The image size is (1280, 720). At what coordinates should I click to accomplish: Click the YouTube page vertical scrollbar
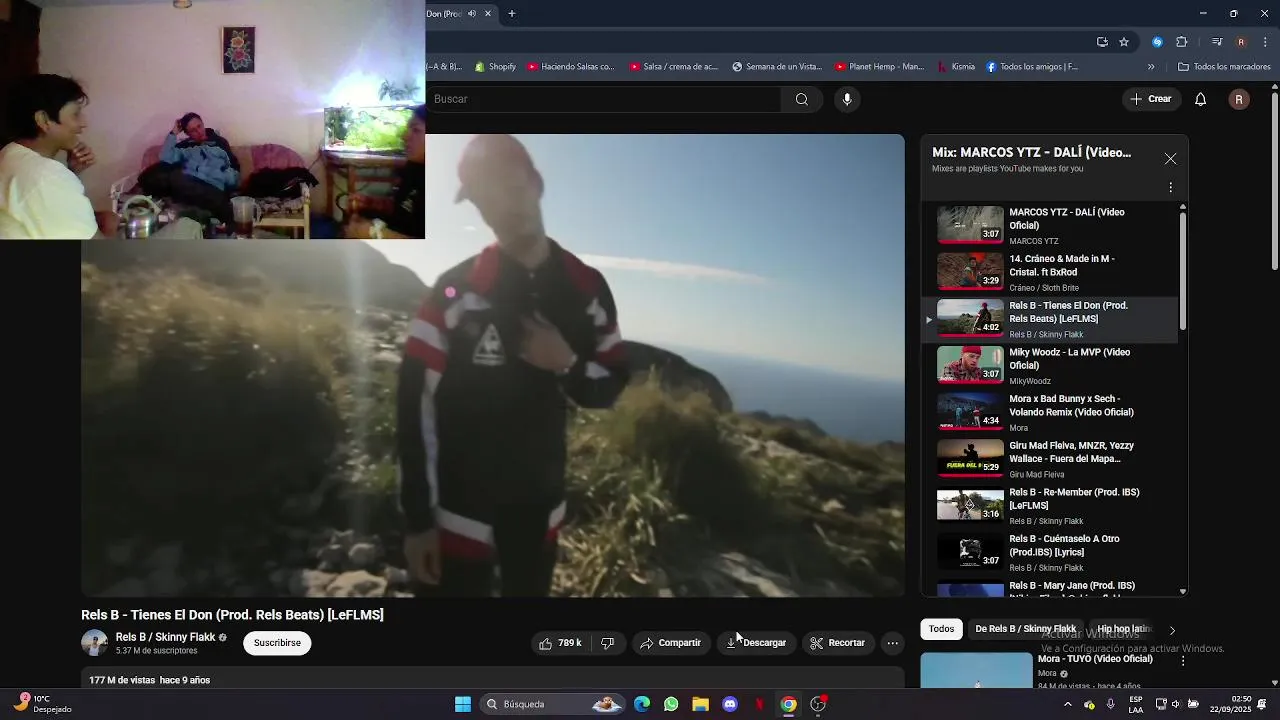click(x=1275, y=180)
